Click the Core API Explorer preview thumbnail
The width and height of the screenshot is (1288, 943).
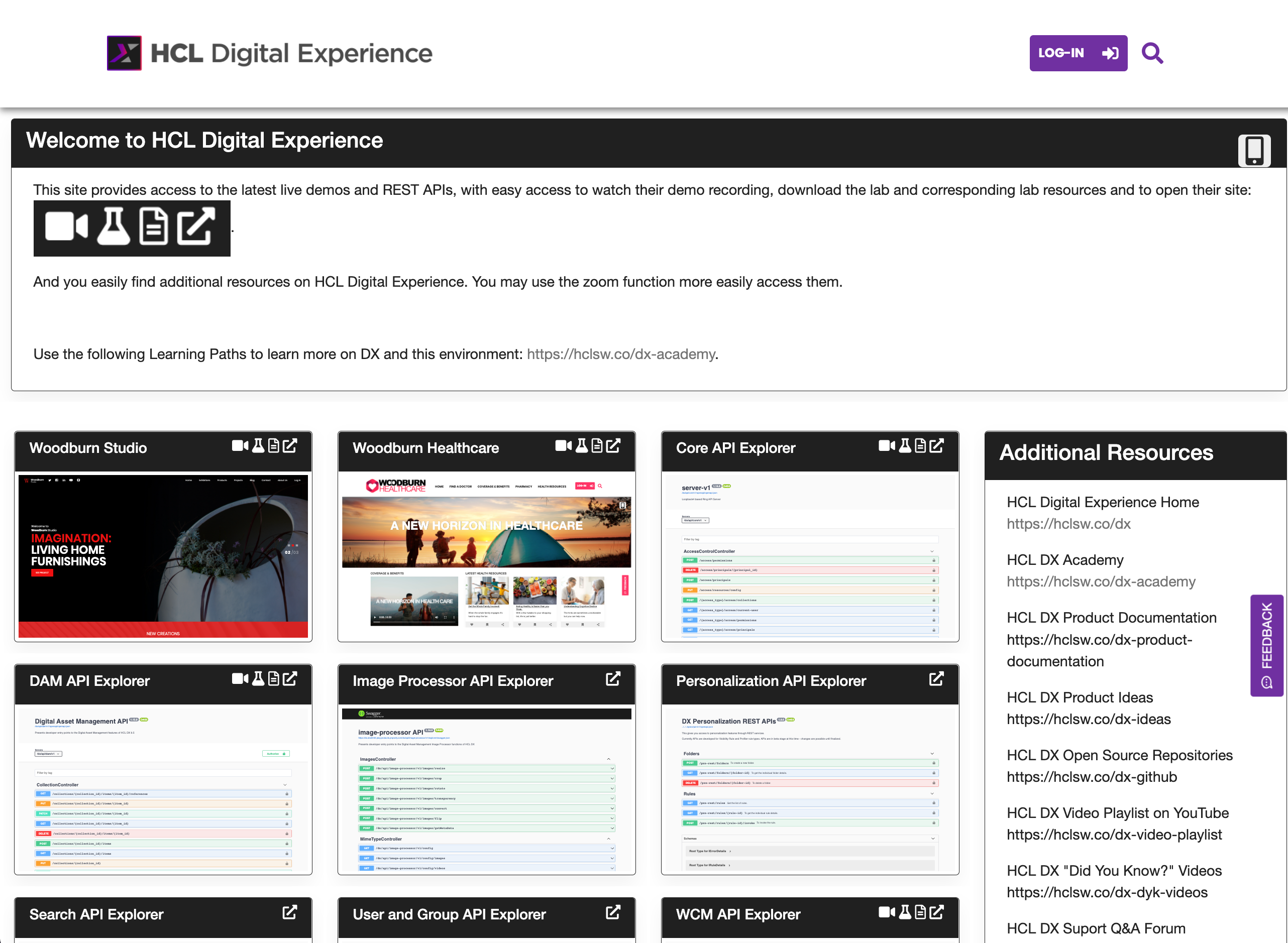[x=810, y=556]
